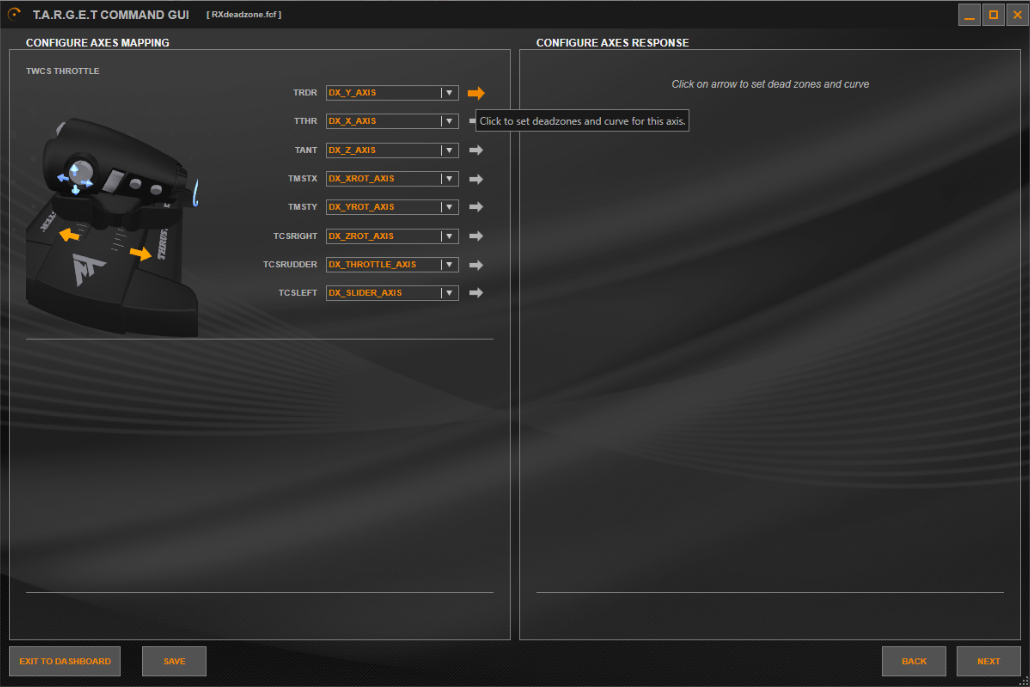Click the TCSRUDDER axis label
The width and height of the screenshot is (1030, 687).
(x=290, y=264)
